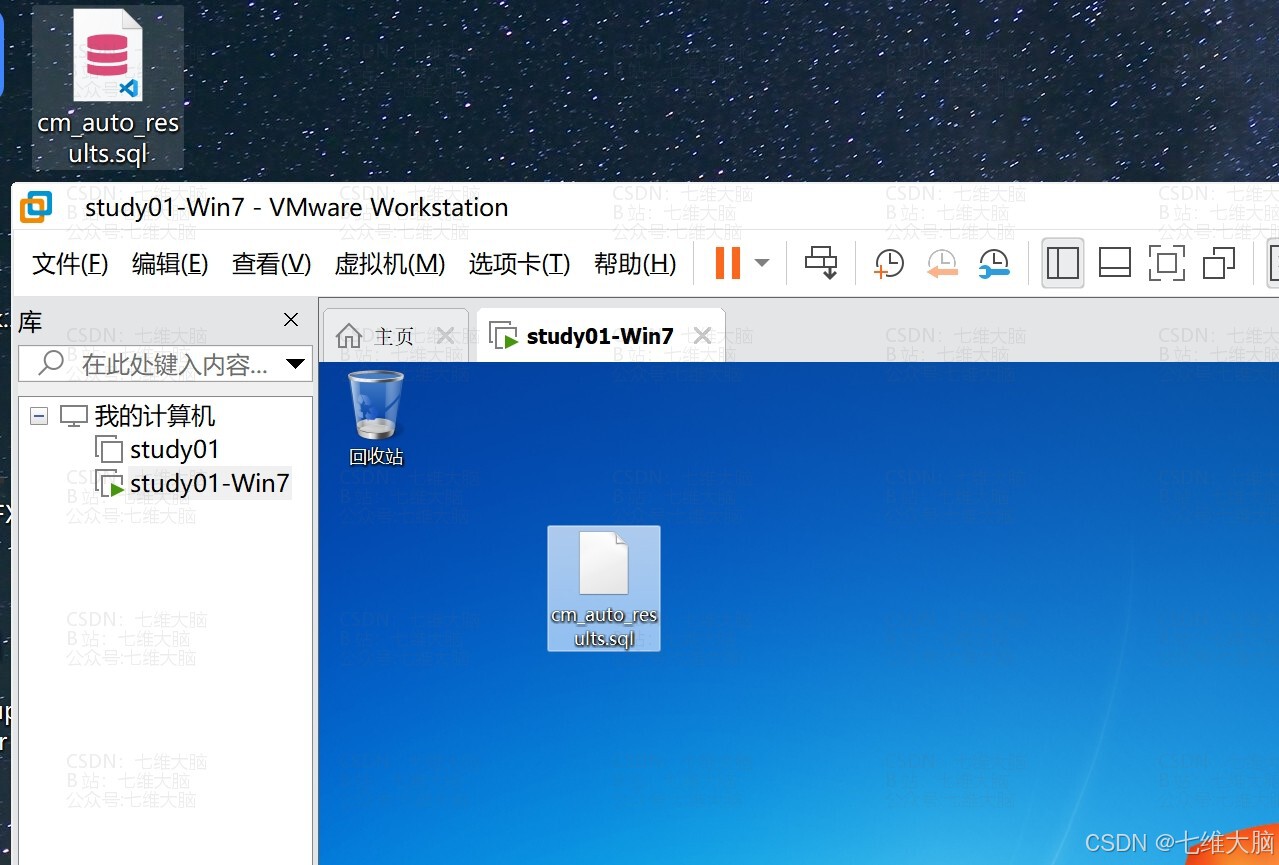Image resolution: width=1279 pixels, height=865 pixels.
Task: Click the magnifier icon in library search
Action: pos(51,363)
